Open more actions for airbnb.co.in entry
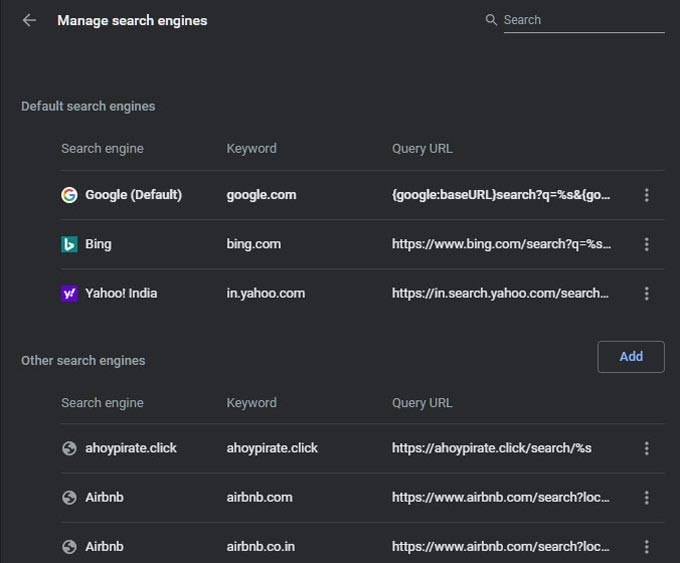This screenshot has width=680, height=563. (646, 547)
